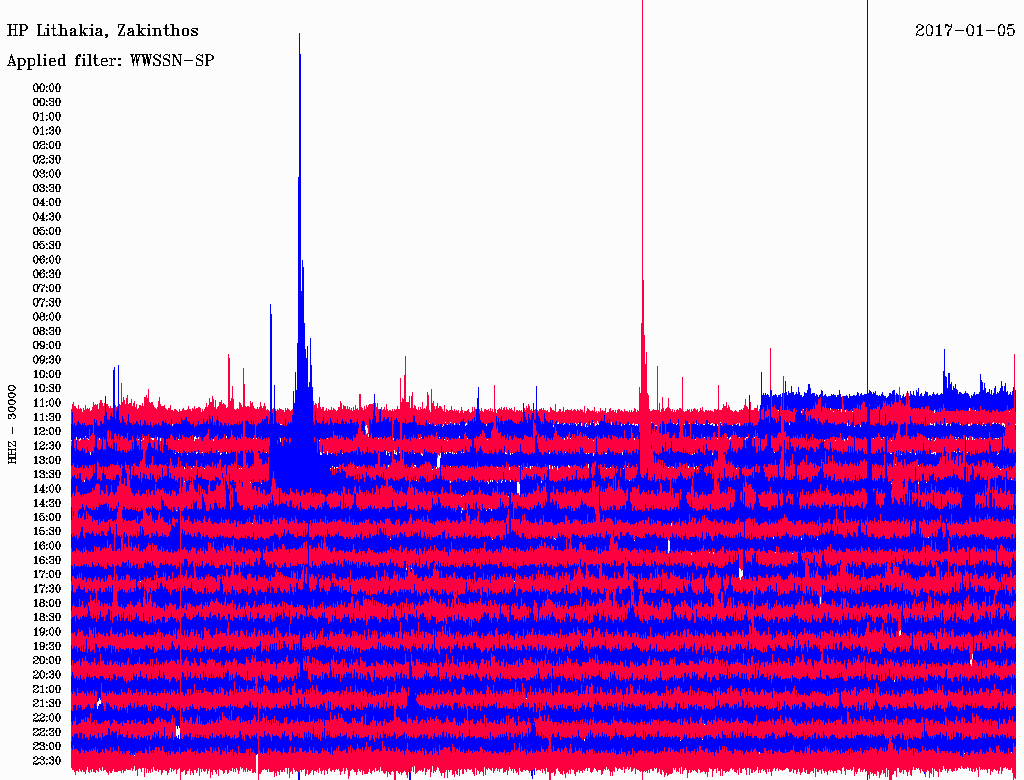This screenshot has height=780, width=1024.
Task: Click the '16:00' time label
Action: coord(47,546)
